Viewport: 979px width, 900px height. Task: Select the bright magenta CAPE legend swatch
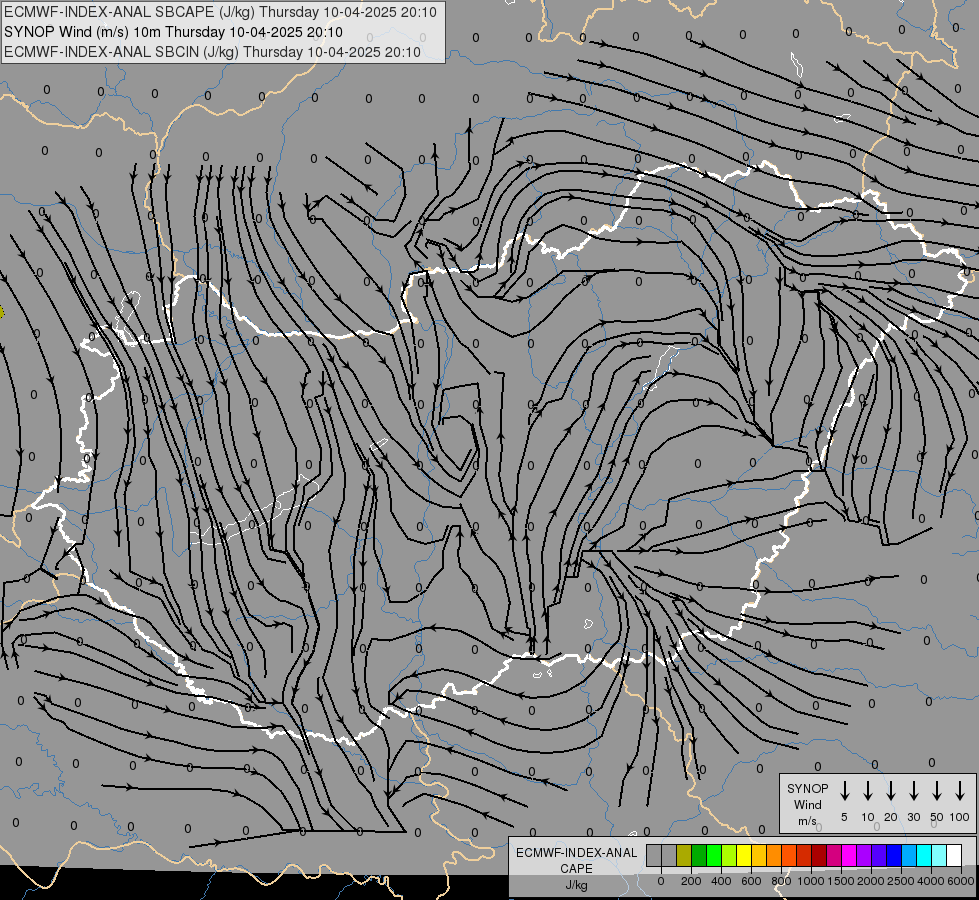pyautogui.click(x=849, y=856)
